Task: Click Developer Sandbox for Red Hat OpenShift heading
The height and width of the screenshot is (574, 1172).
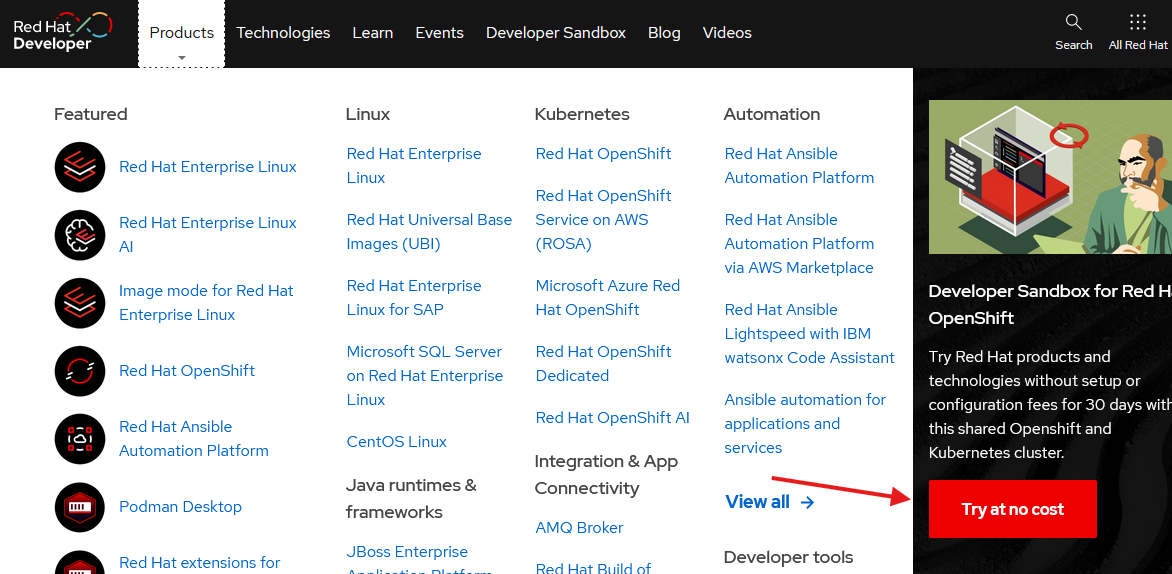Action: [1050, 304]
